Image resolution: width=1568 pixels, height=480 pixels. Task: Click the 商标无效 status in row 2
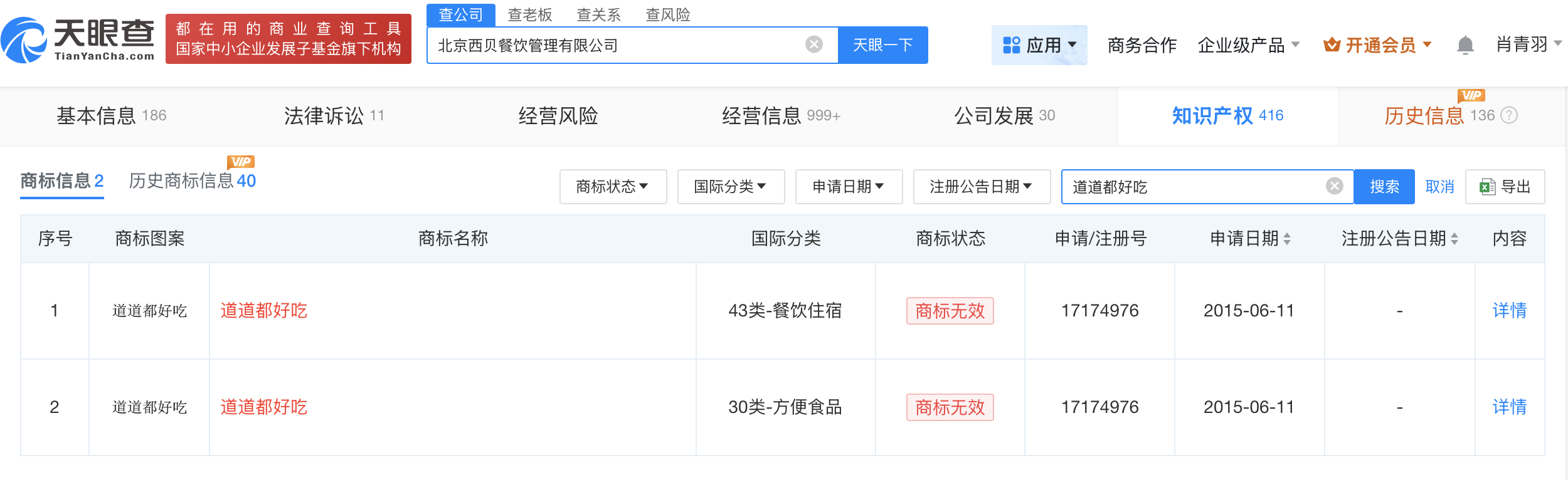[950, 407]
